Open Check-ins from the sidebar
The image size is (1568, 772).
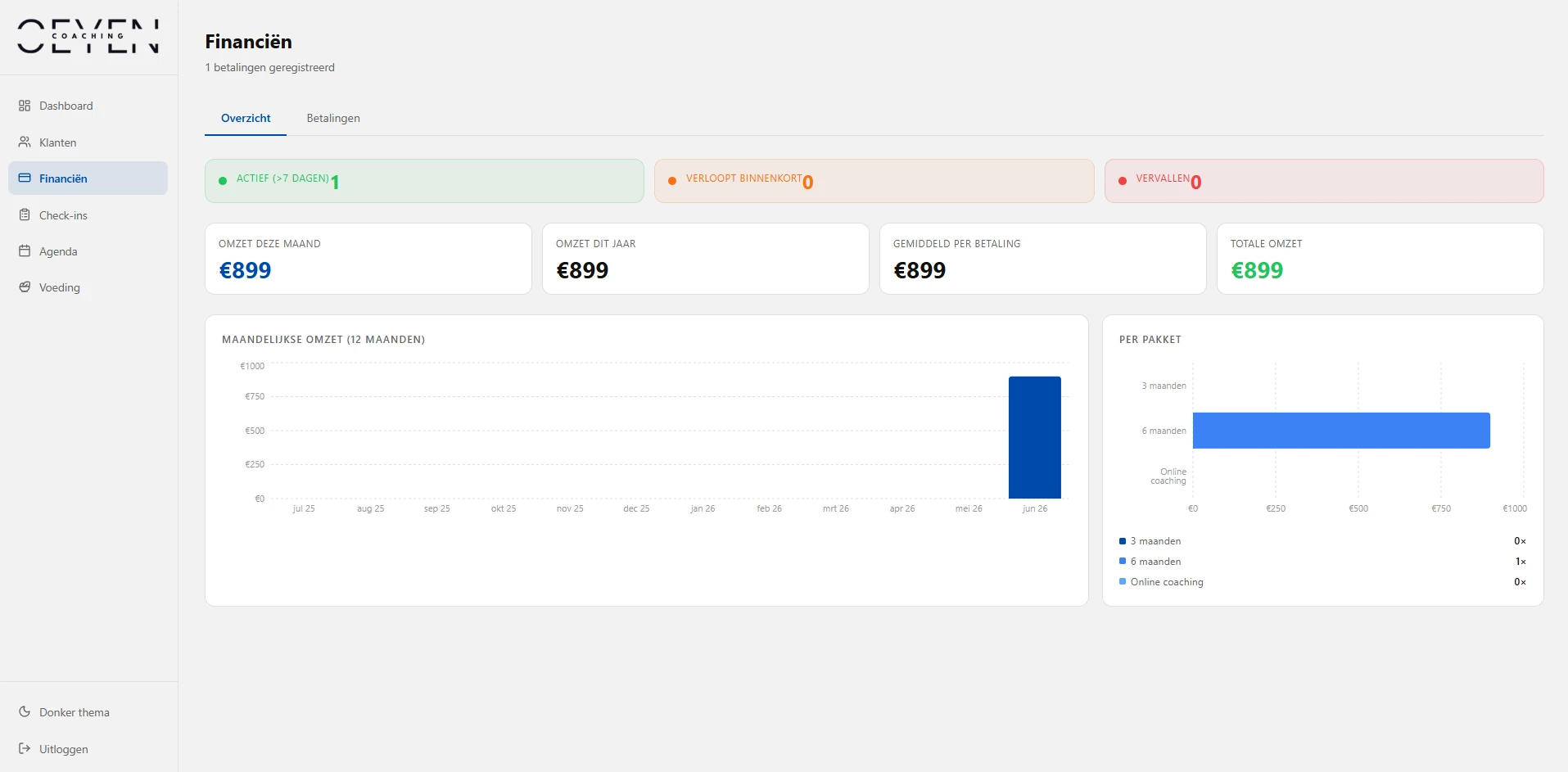(88, 215)
